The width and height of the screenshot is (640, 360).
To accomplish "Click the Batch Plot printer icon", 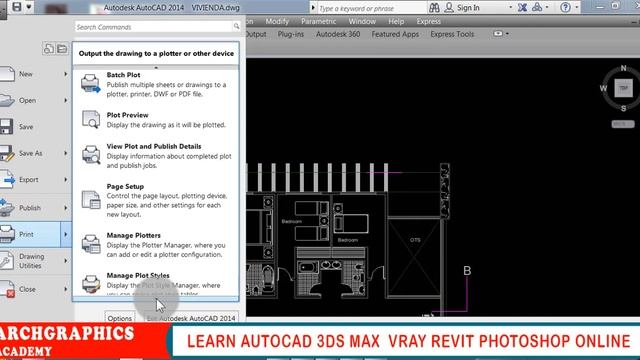I will click(x=91, y=83).
